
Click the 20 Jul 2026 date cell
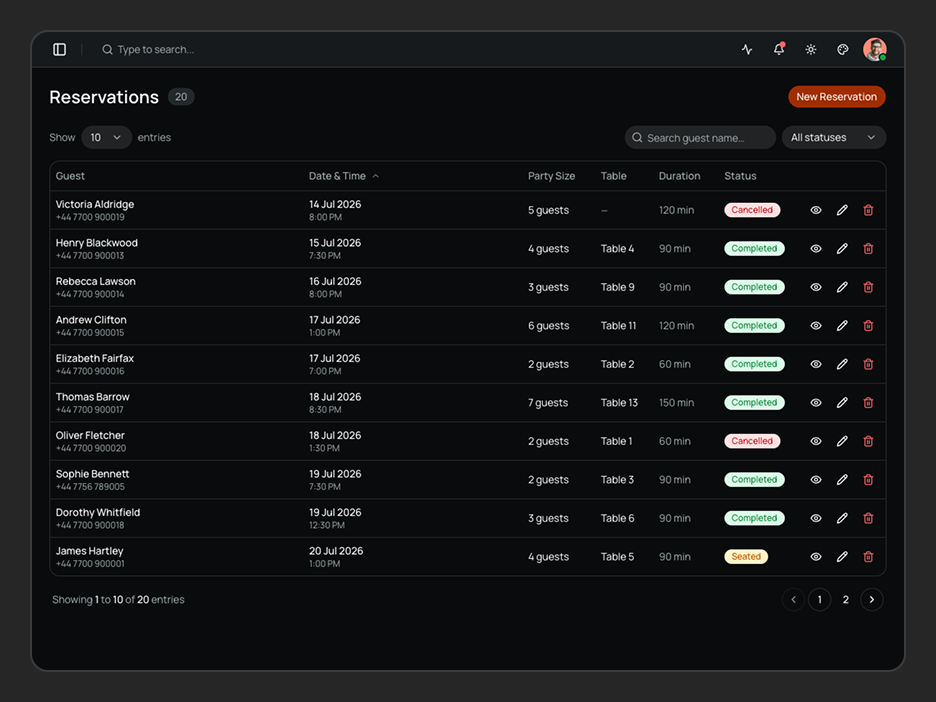pyautogui.click(x=336, y=551)
